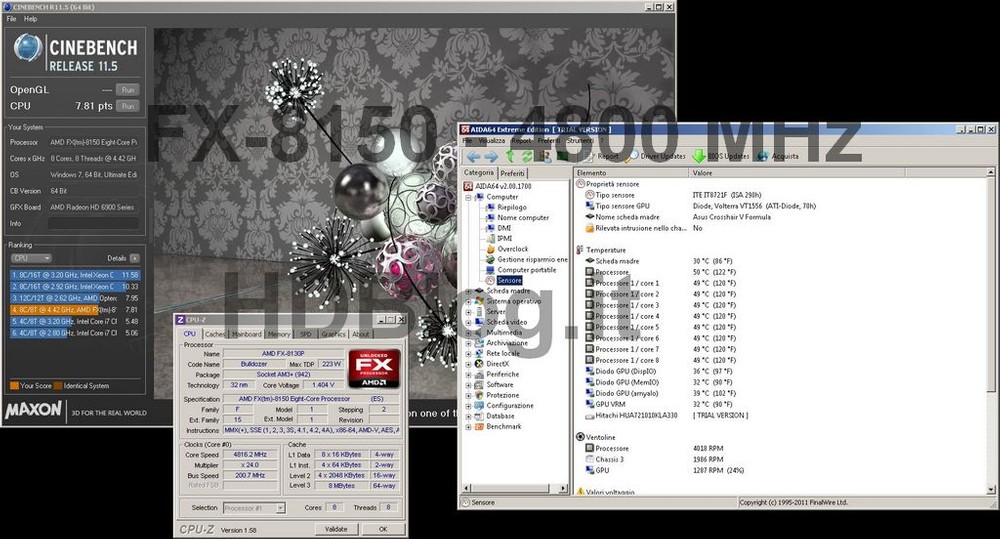Click the green Up arrow in AIDA64 toolbar

click(x=511, y=156)
